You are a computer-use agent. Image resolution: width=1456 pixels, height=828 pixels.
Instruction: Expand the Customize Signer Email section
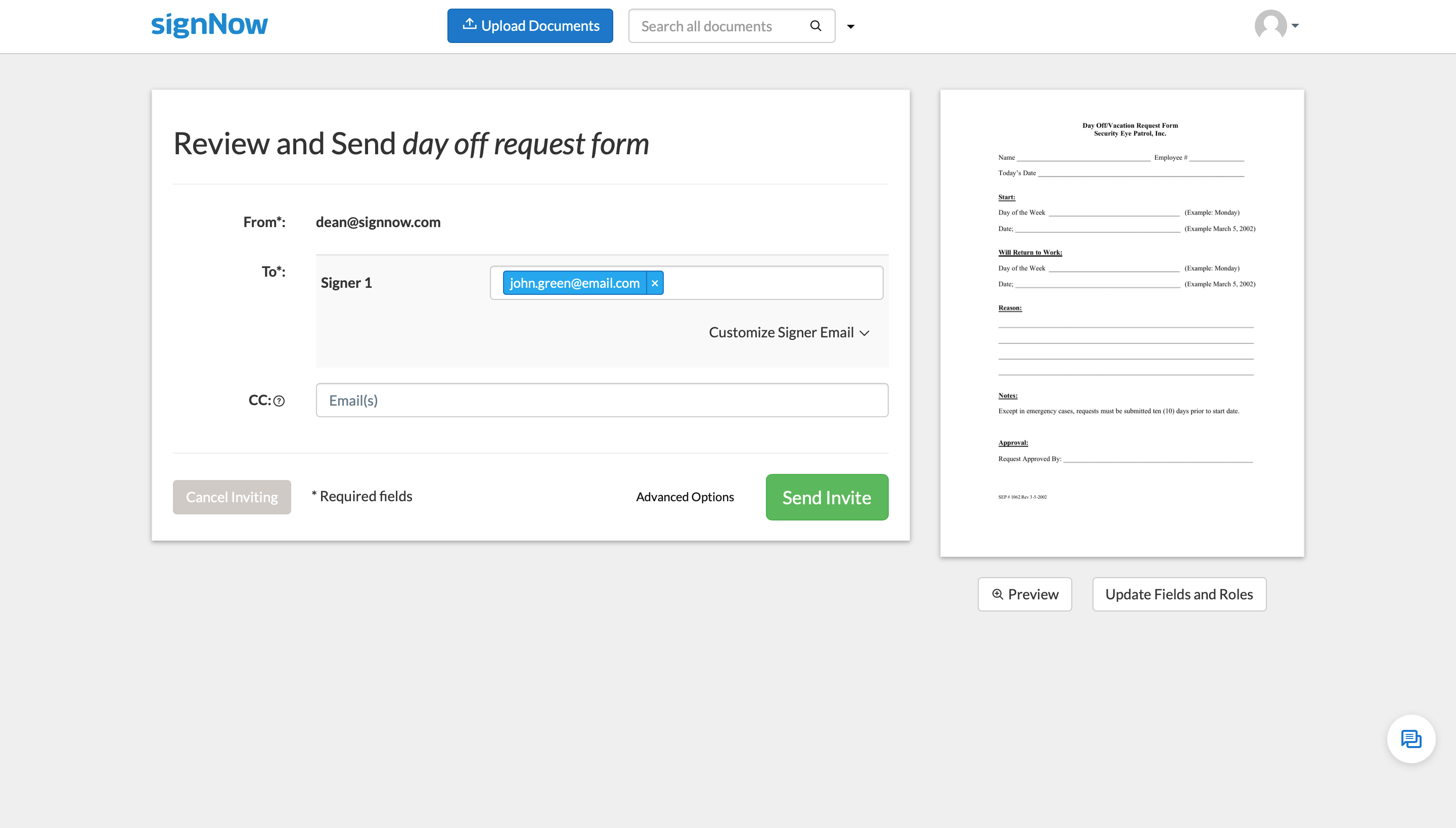(x=788, y=332)
